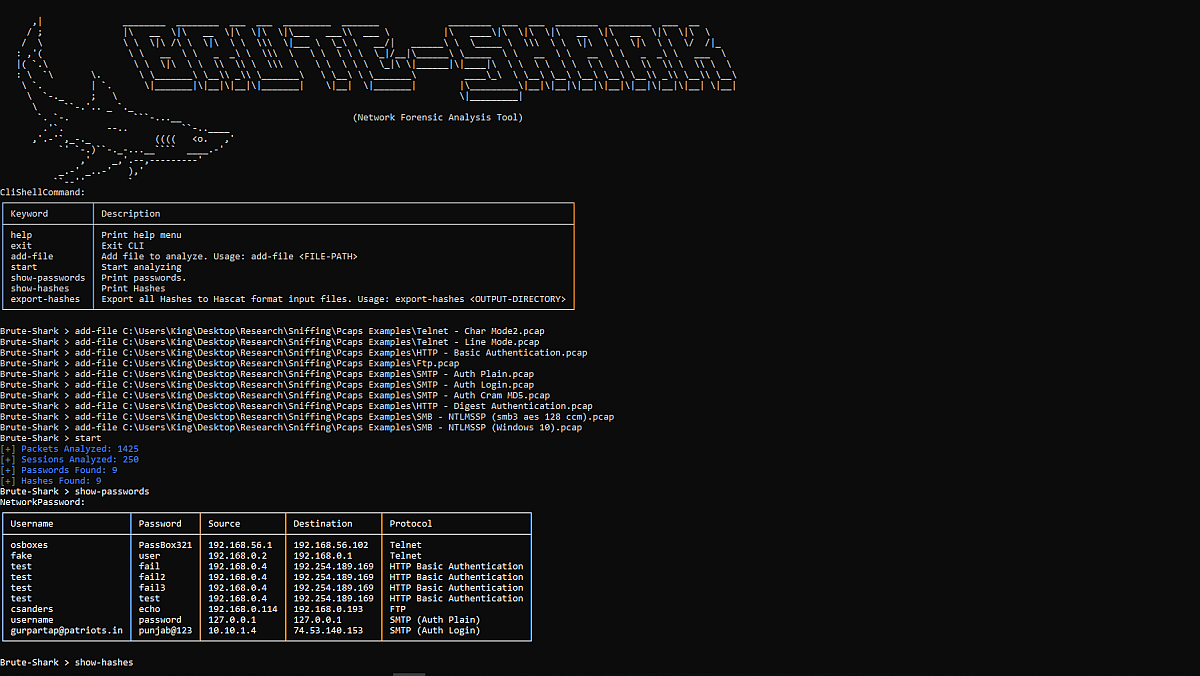Viewport: 1200px width, 676px height.
Task: Click the "CliShellCommand:" label
Action: coord(43,192)
